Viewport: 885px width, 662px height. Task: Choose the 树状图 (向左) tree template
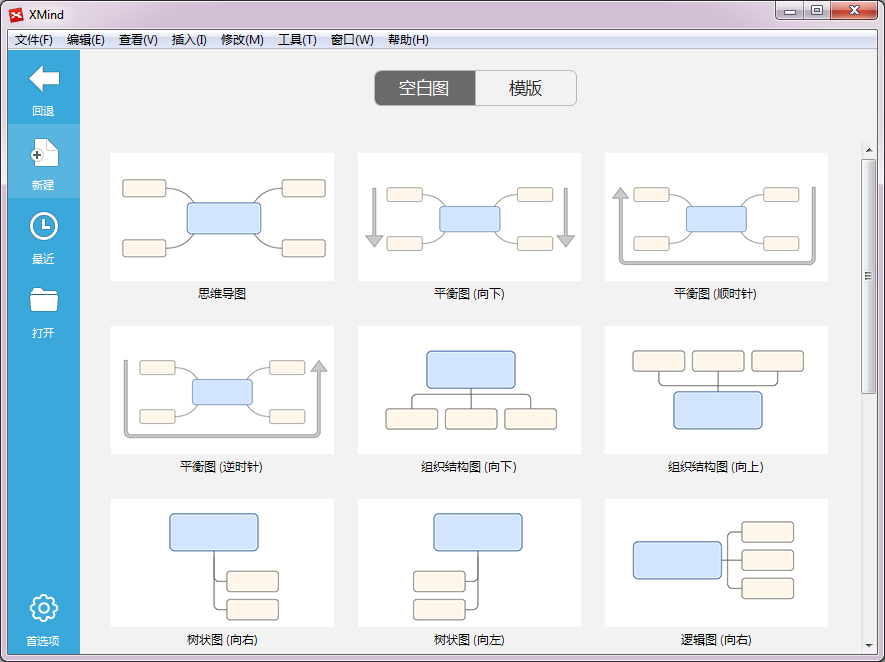469,560
